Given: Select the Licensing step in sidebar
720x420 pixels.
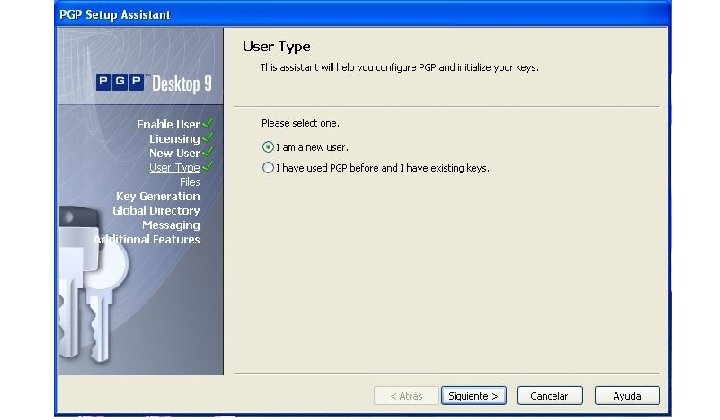Looking at the screenshot, I should coord(174,139).
